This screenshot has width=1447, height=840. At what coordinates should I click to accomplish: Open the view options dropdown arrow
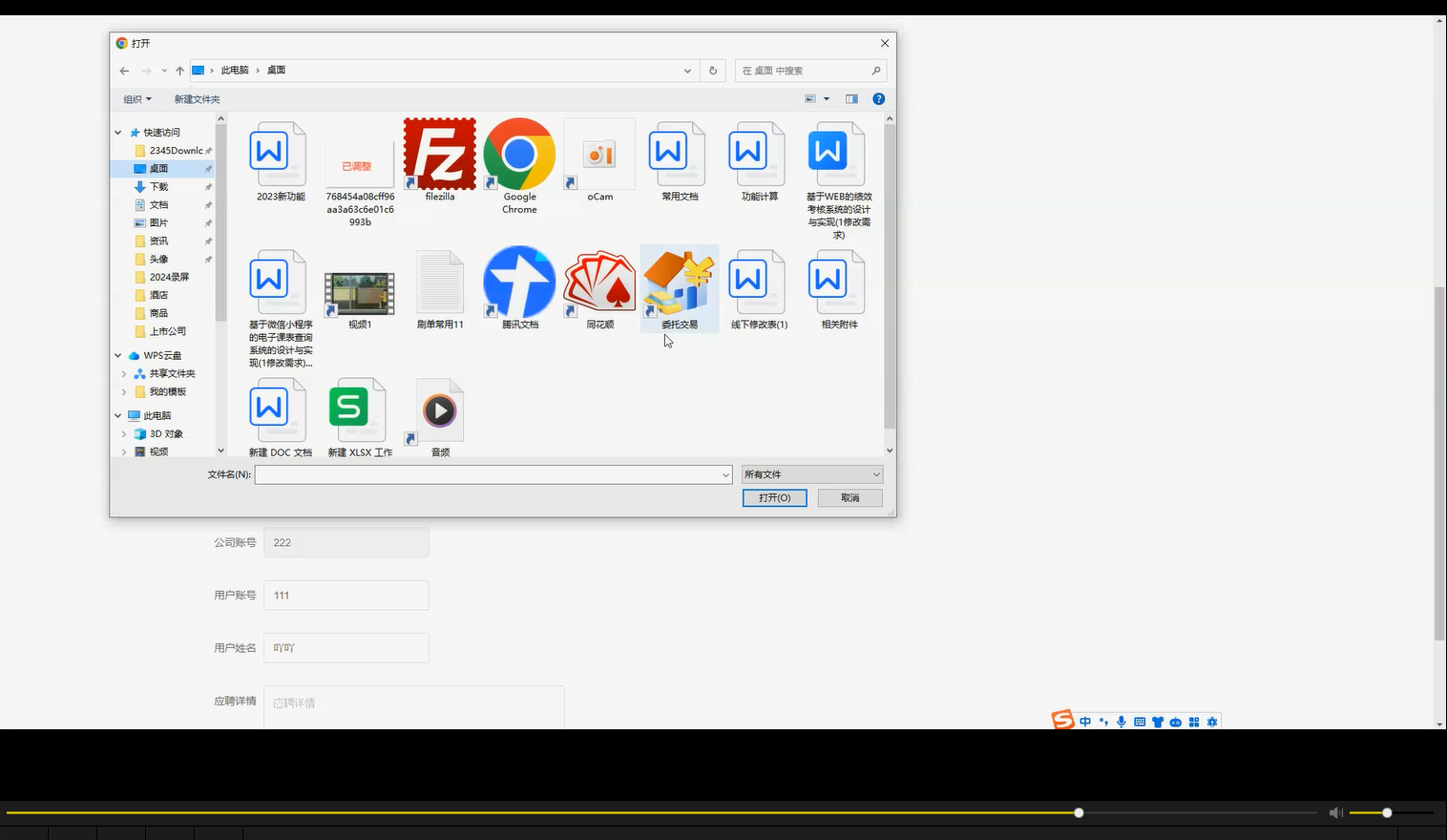(827, 99)
